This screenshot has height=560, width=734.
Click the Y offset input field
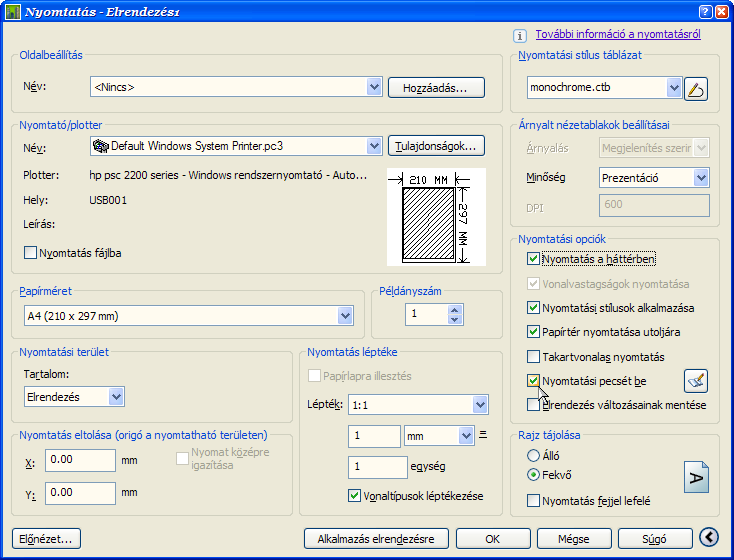click(81, 493)
